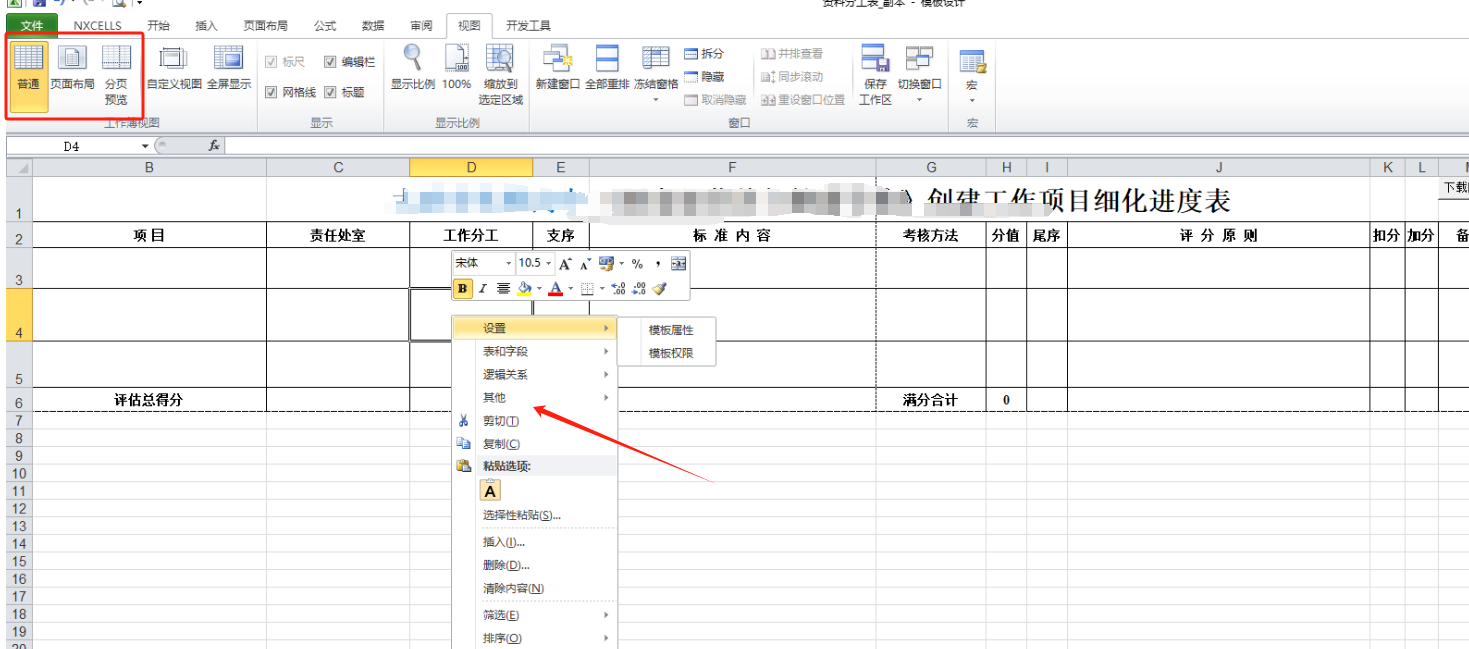This screenshot has height=649, width=1469.
Task: Open the 表和字段 context menu item
Action: coord(506,351)
